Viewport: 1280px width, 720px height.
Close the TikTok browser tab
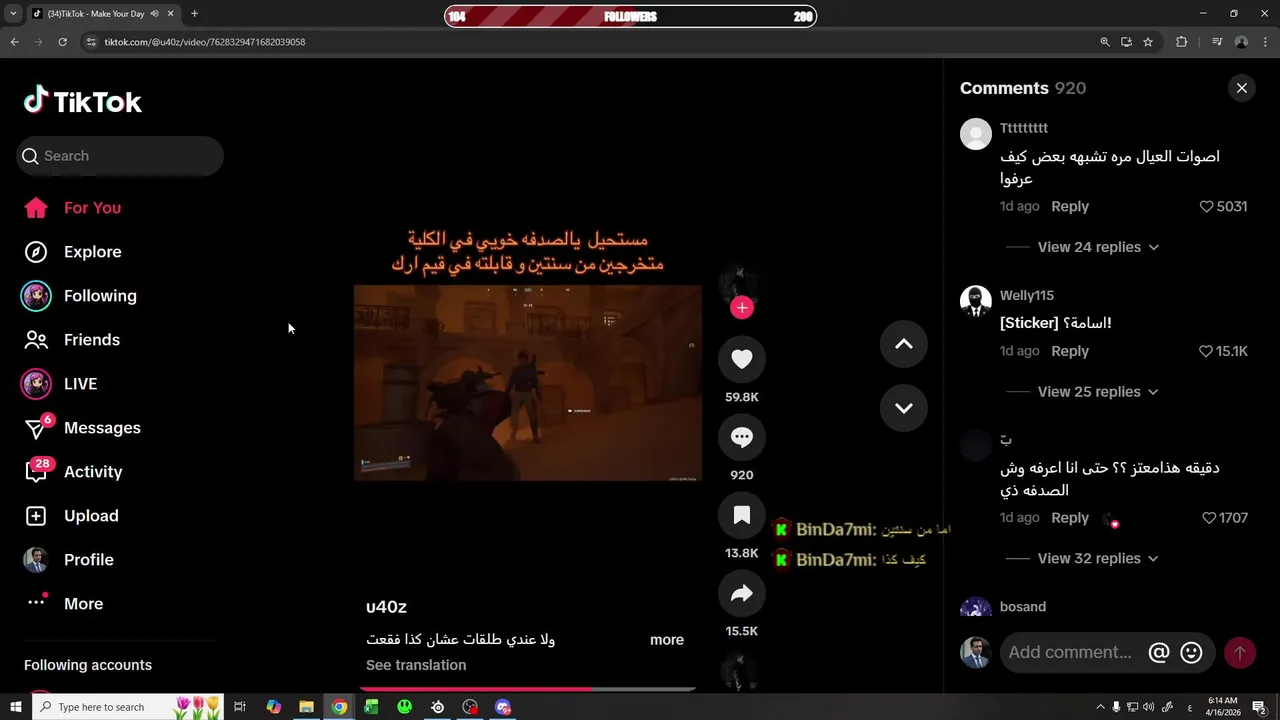(x=170, y=14)
